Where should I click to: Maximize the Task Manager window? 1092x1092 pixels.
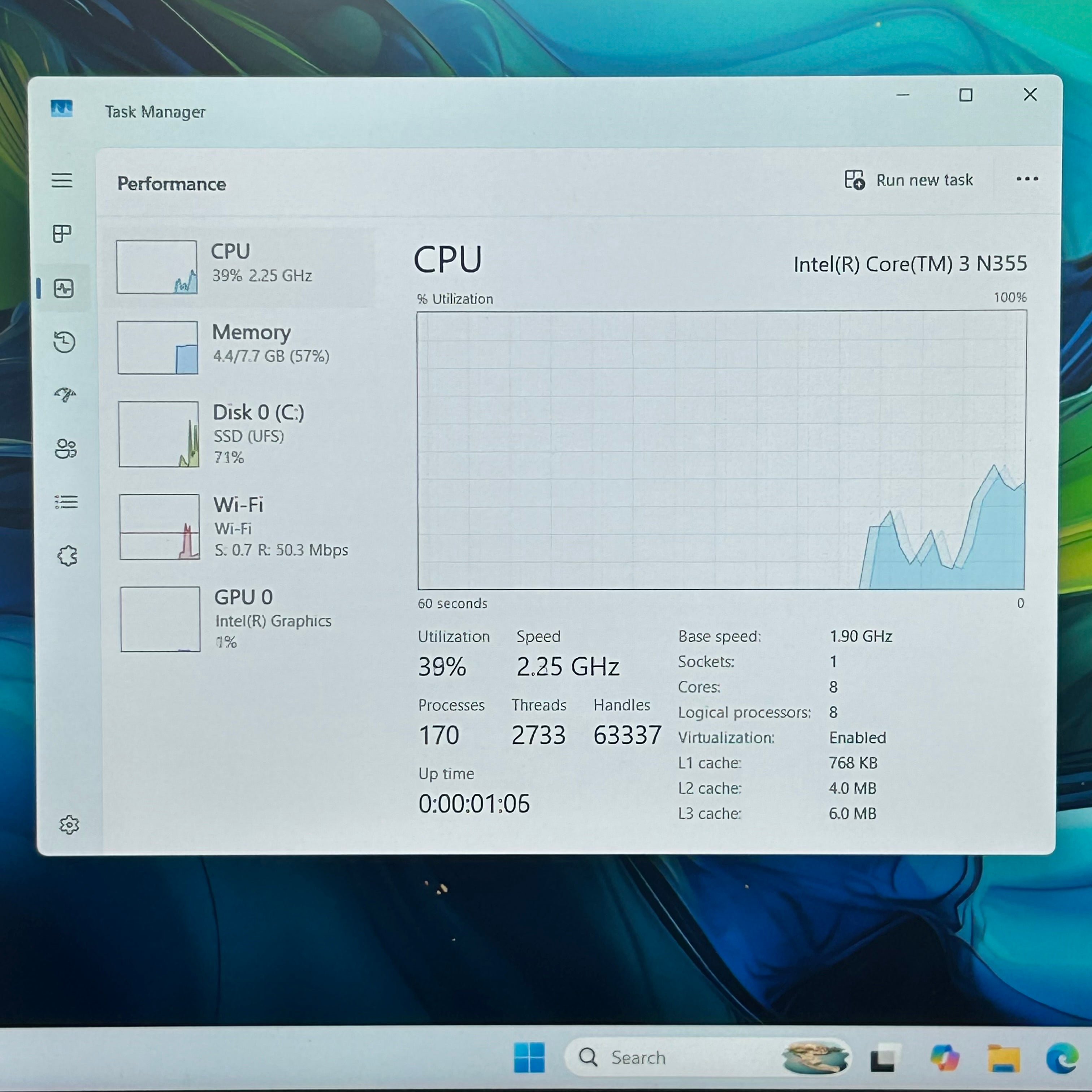[x=966, y=95]
